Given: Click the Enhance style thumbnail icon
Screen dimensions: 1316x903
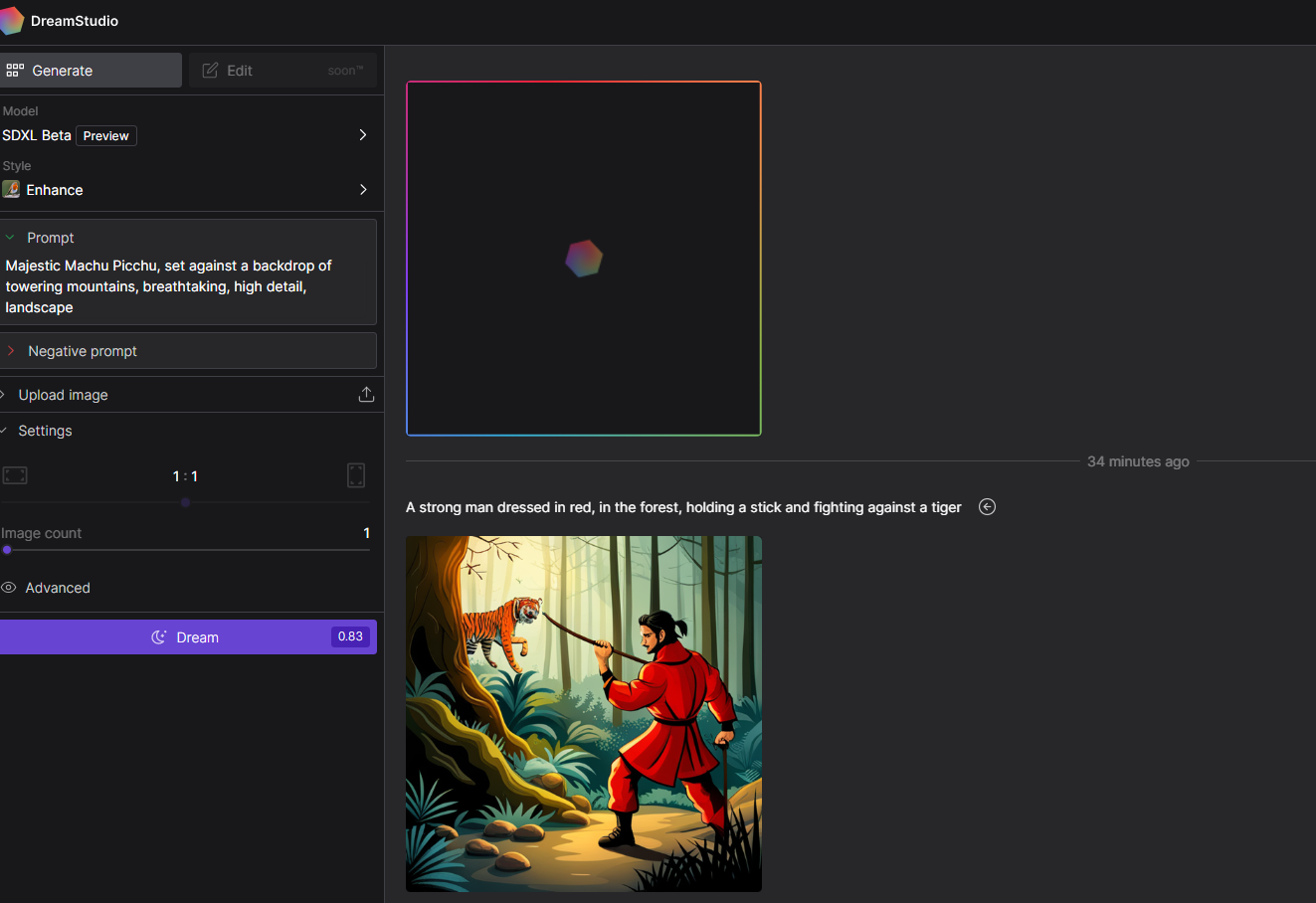Looking at the screenshot, I should click(11, 190).
